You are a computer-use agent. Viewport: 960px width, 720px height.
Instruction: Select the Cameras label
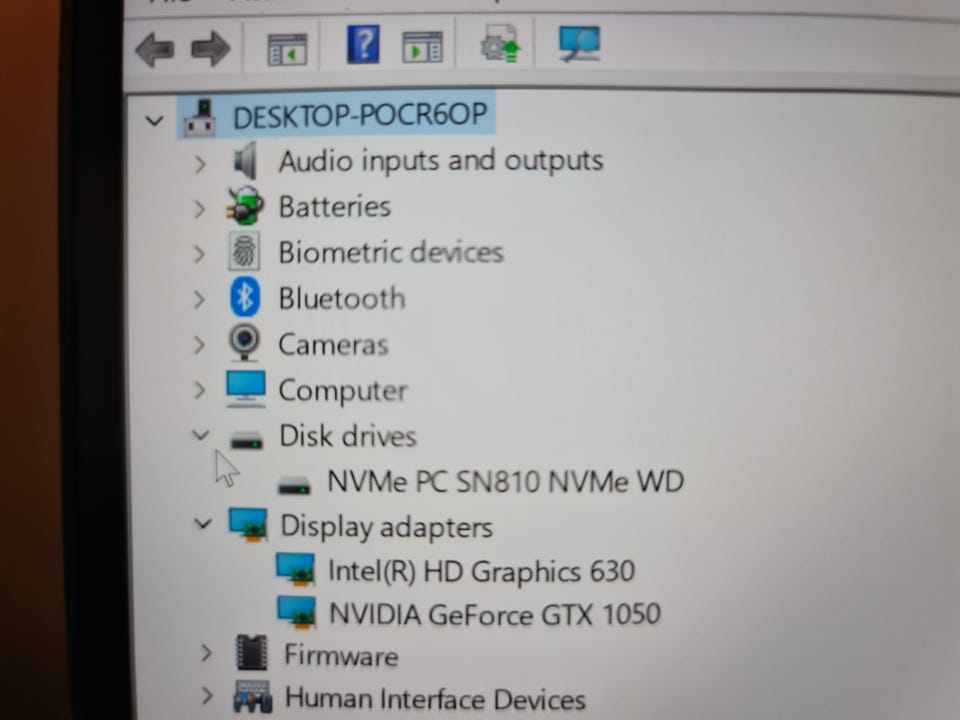333,344
